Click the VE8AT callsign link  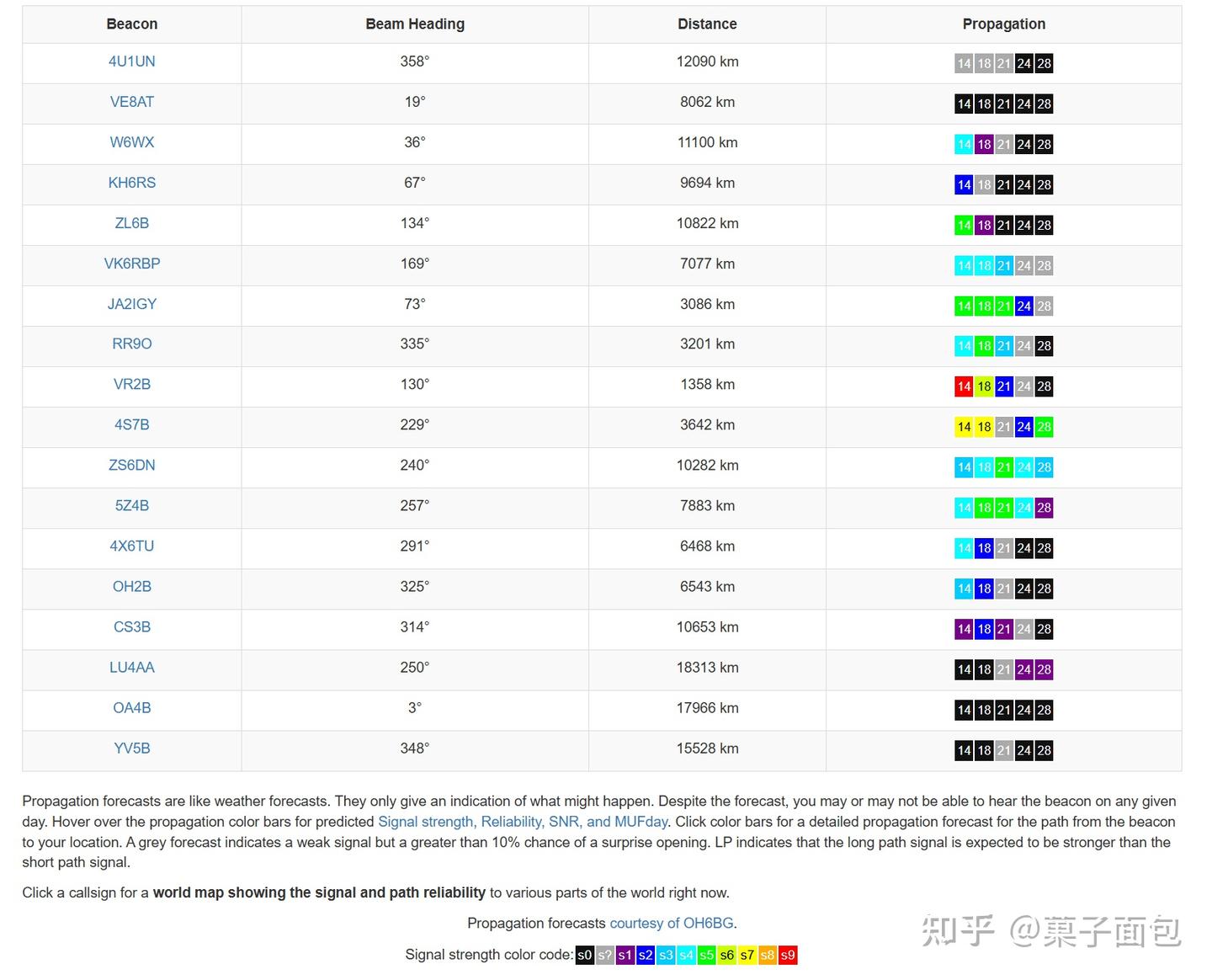pos(131,102)
